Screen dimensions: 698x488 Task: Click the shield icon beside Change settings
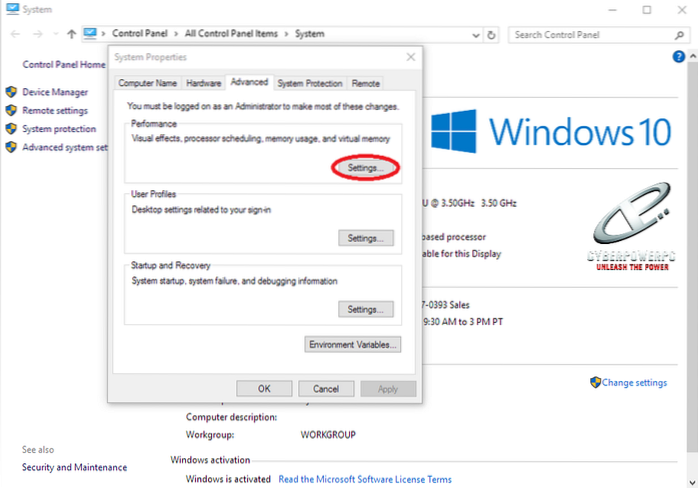pos(595,382)
